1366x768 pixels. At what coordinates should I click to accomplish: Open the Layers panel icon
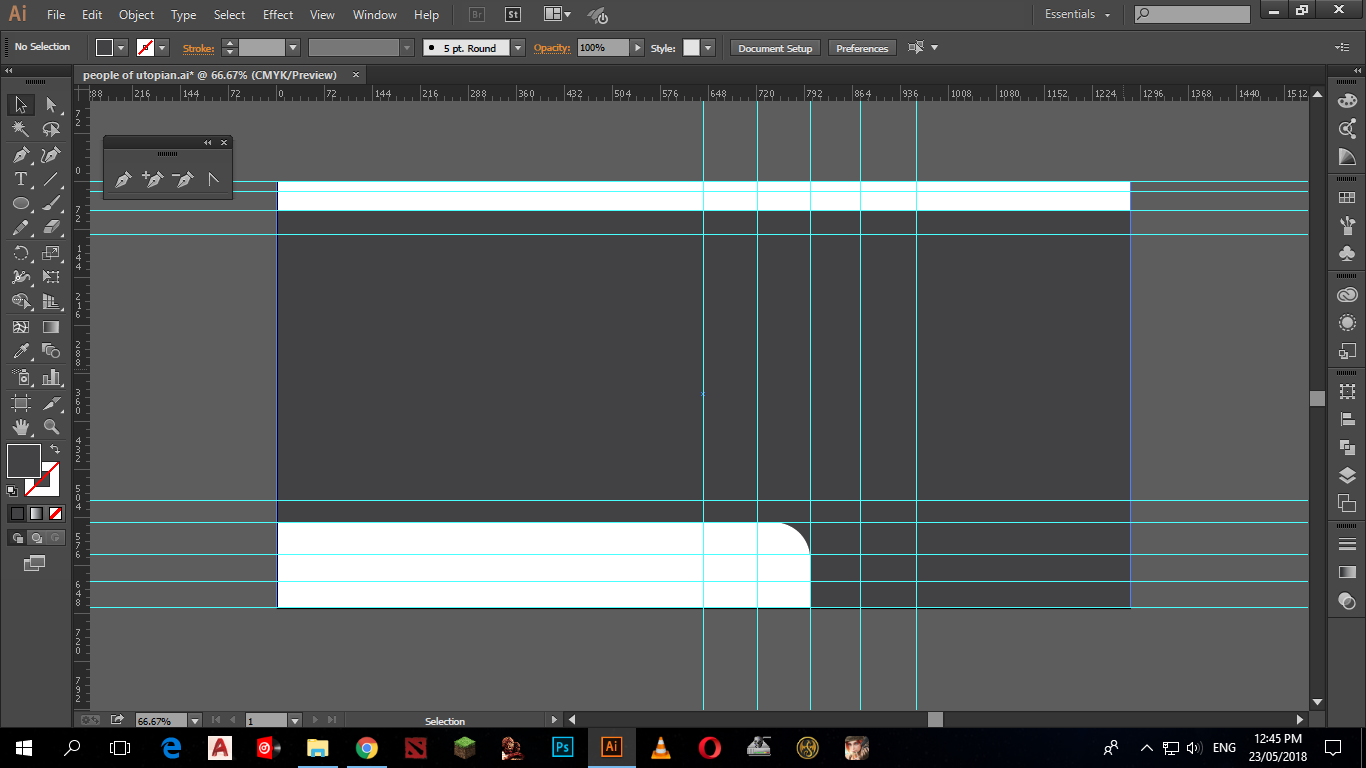click(x=1347, y=476)
